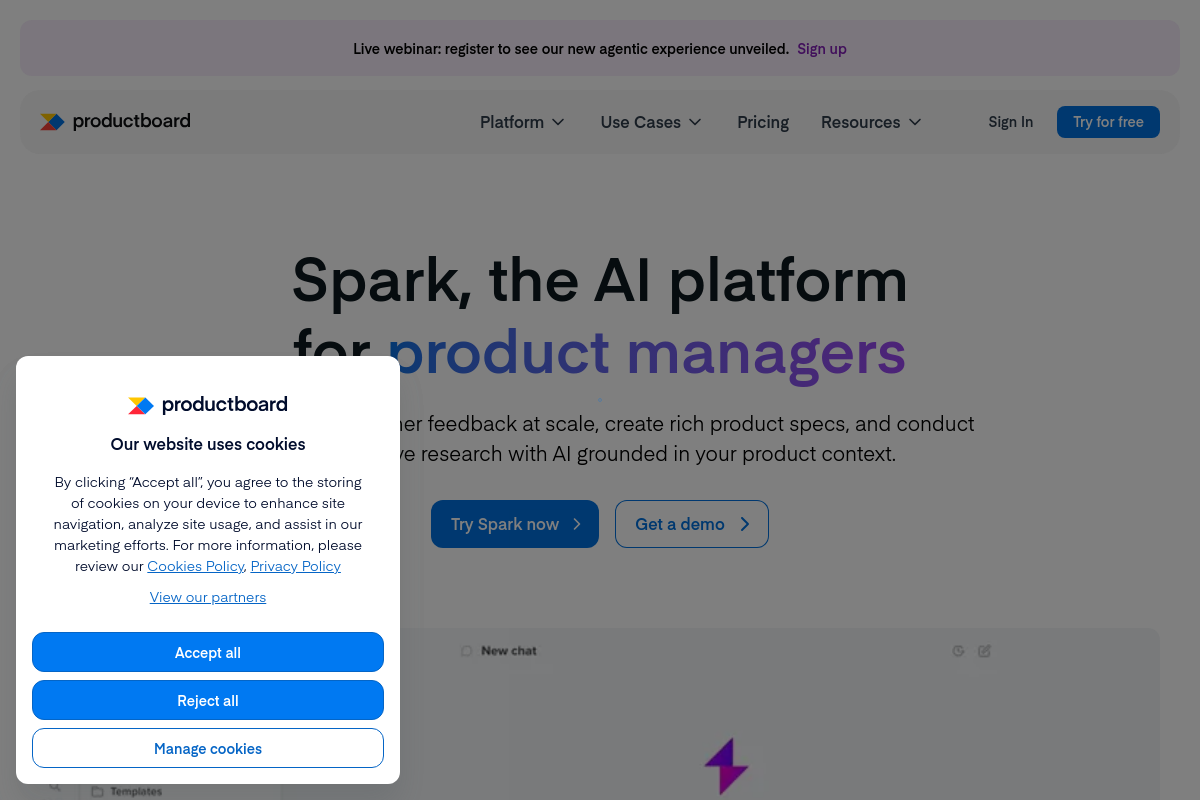
Task: Click the Get a demo button
Action: [692, 524]
